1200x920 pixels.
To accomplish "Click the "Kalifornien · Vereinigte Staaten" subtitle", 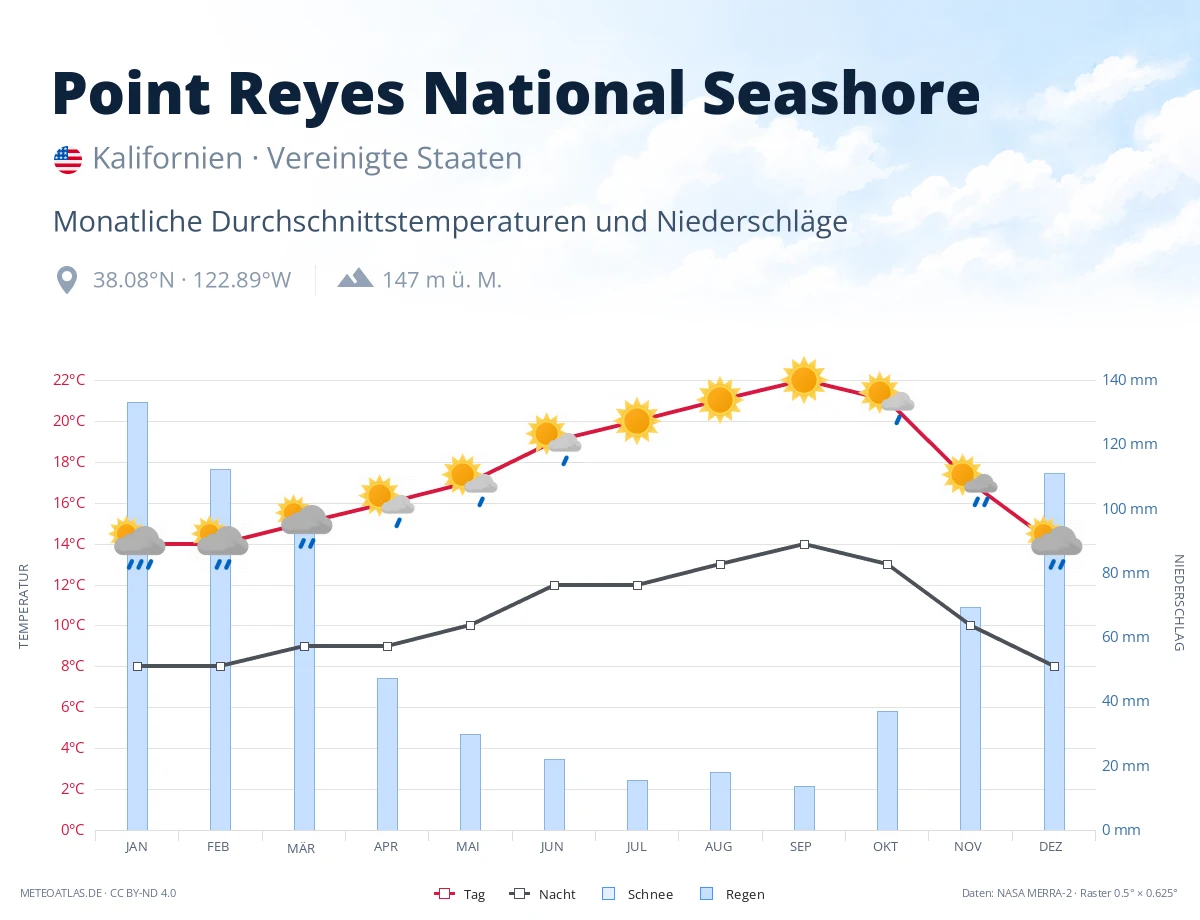I will pos(307,158).
